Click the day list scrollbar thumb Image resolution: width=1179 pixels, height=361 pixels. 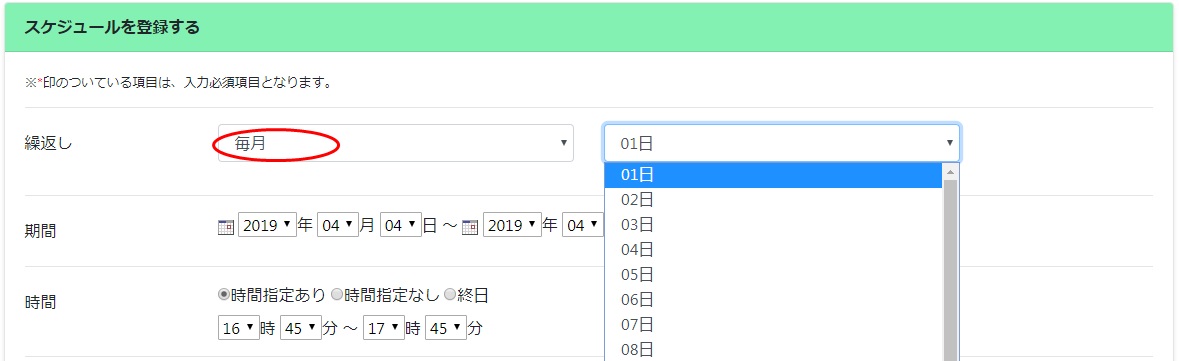pos(950,271)
